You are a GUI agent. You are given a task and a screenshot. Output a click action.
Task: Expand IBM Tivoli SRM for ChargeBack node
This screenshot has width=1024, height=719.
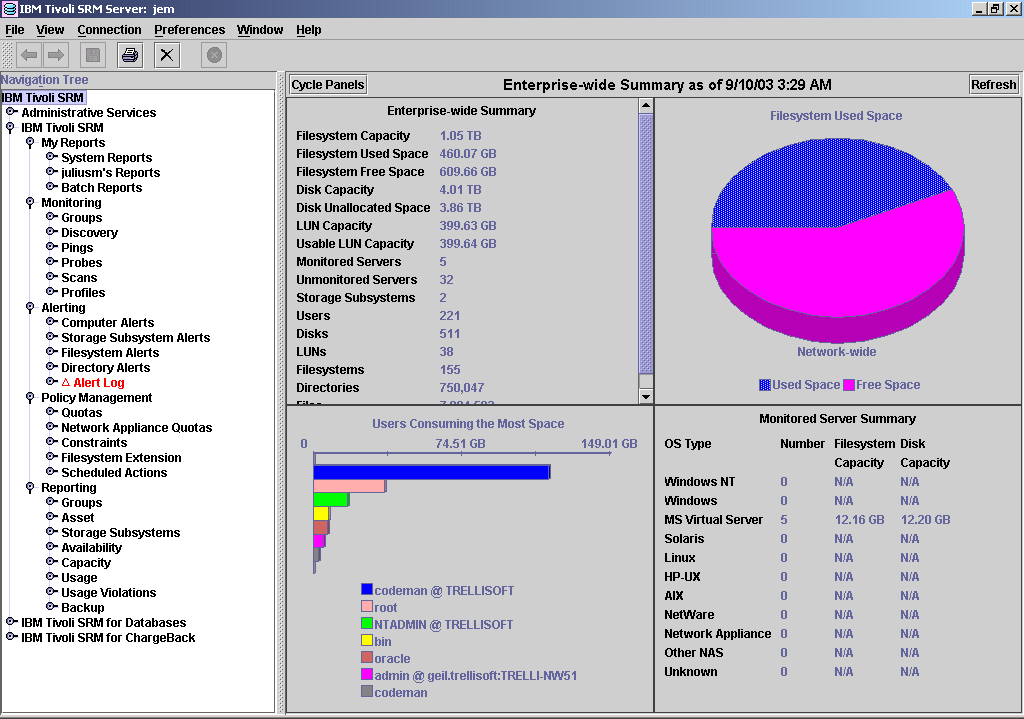(x=10, y=637)
